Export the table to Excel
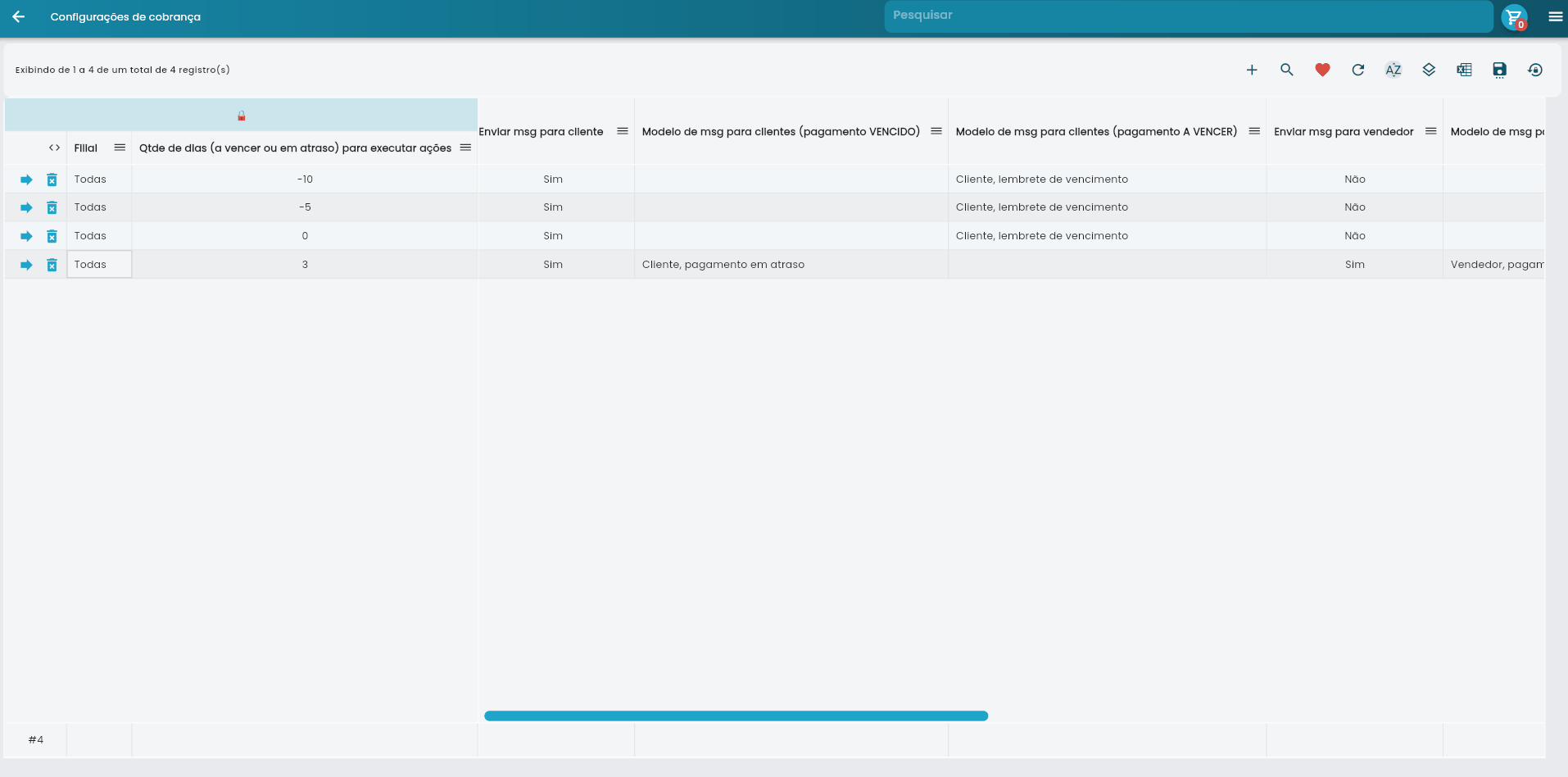 (x=1464, y=70)
